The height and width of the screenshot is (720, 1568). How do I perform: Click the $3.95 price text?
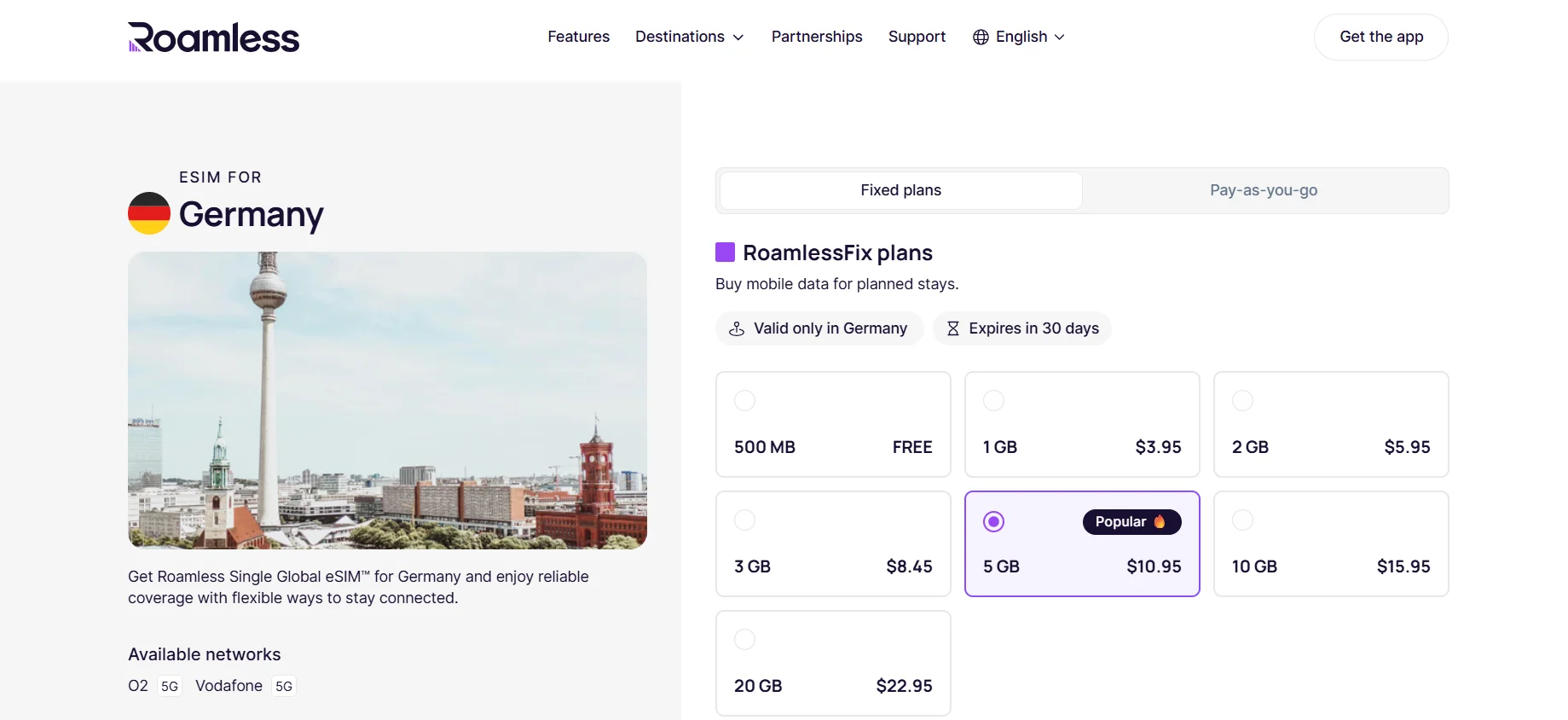pyautogui.click(x=1158, y=447)
